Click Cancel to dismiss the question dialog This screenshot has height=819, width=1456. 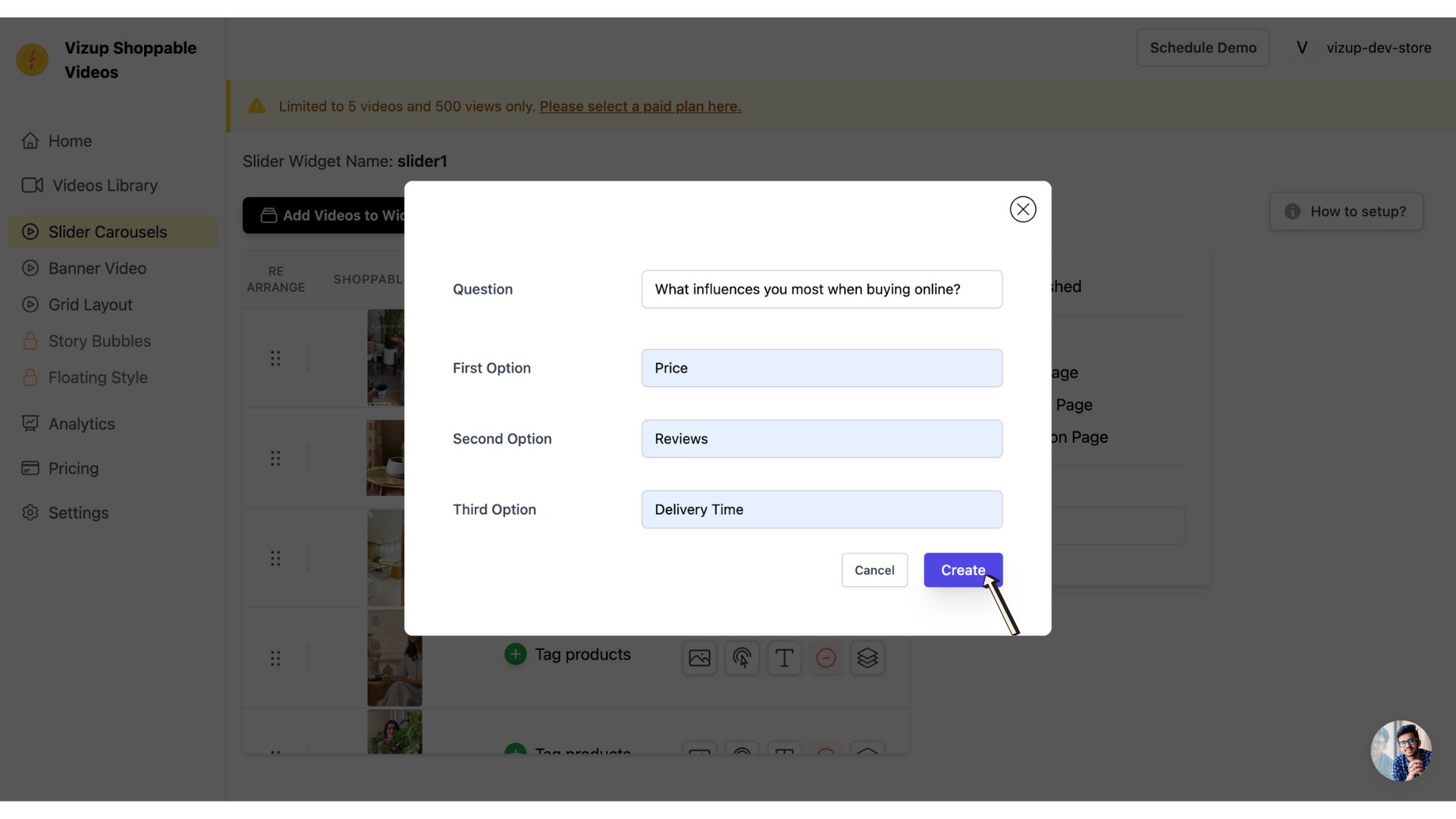click(x=874, y=570)
